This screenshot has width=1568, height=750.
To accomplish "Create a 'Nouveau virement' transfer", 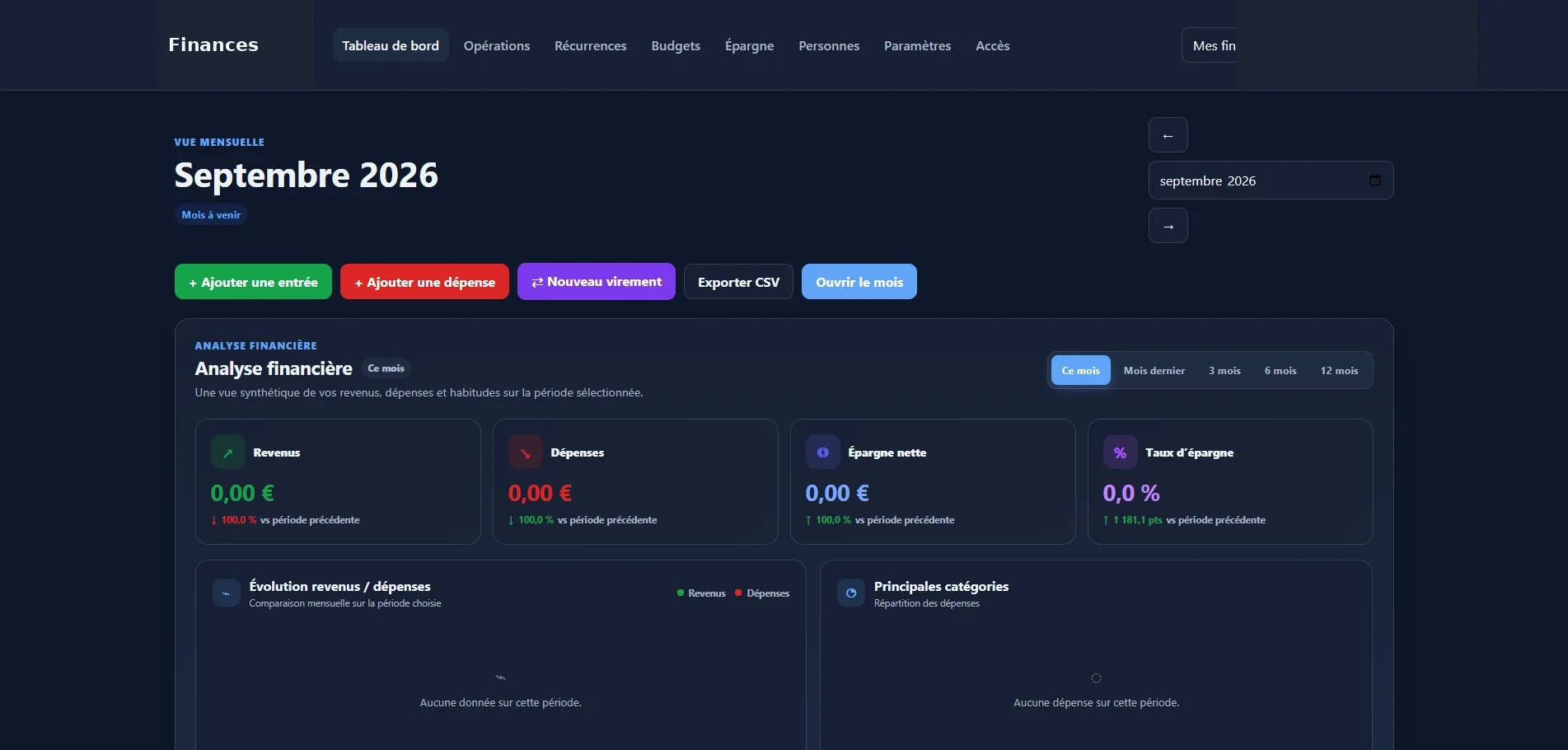I will (597, 282).
